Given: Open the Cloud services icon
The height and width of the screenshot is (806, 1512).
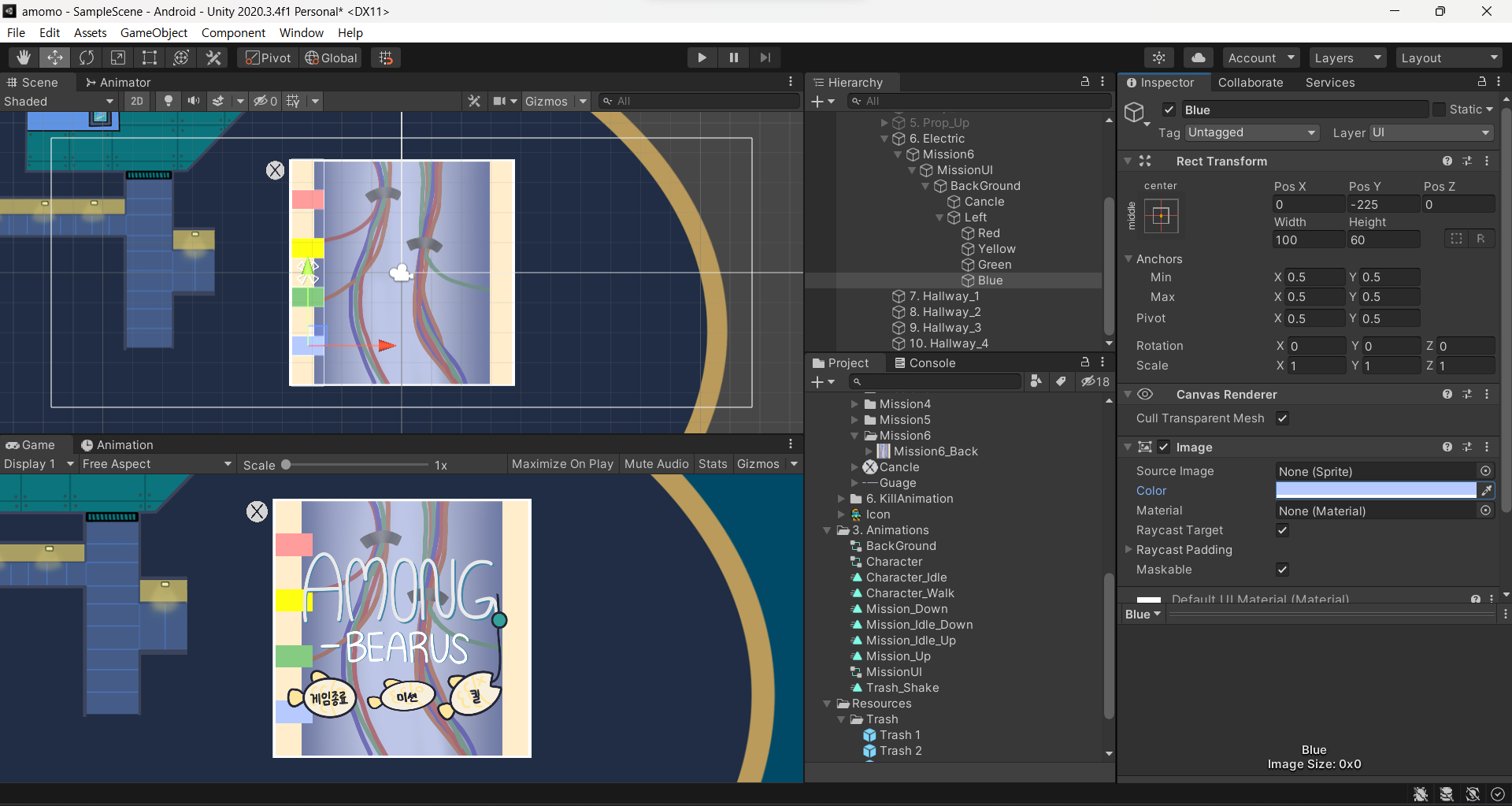Looking at the screenshot, I should point(1198,58).
